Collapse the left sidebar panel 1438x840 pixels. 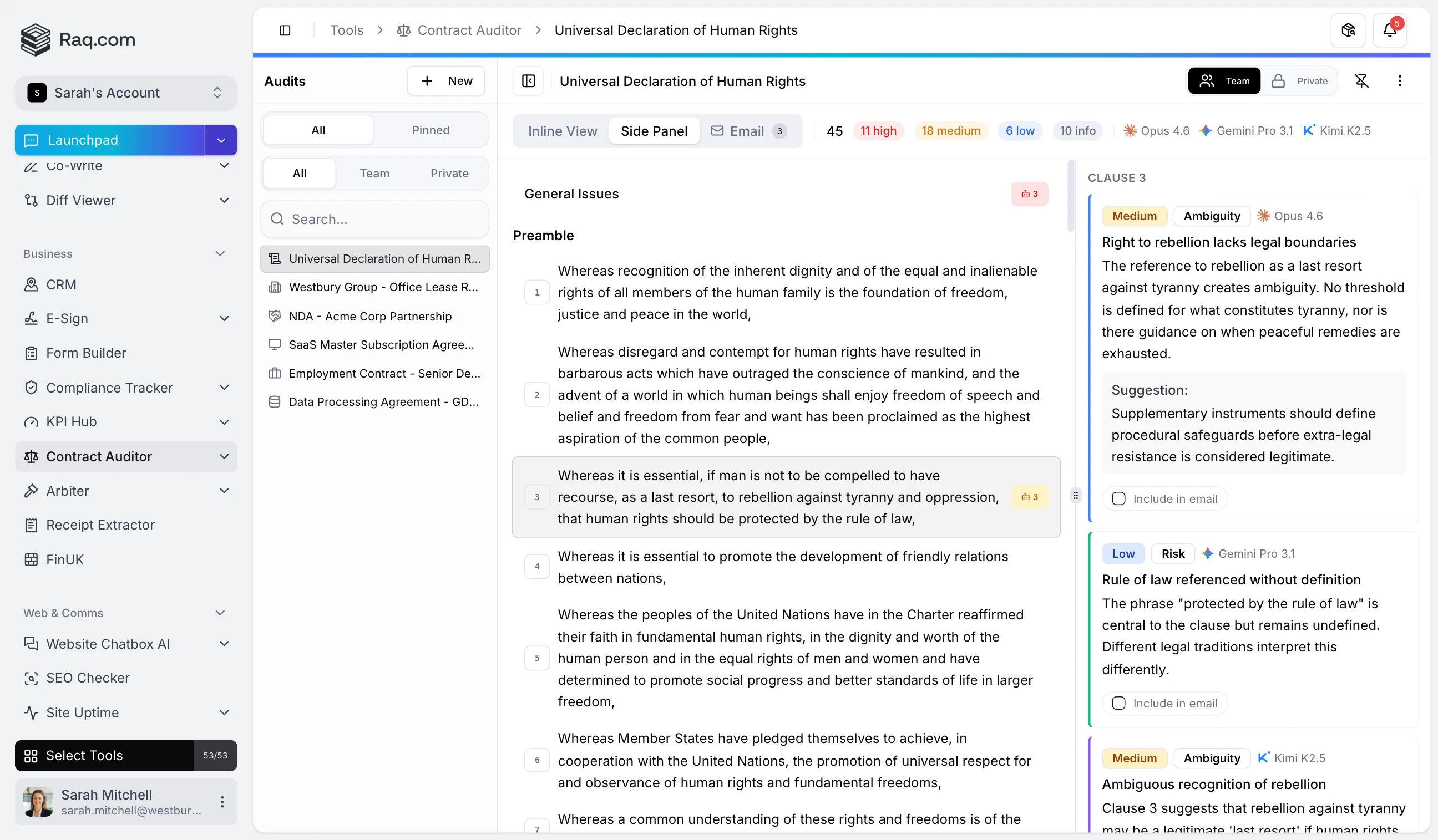click(285, 29)
